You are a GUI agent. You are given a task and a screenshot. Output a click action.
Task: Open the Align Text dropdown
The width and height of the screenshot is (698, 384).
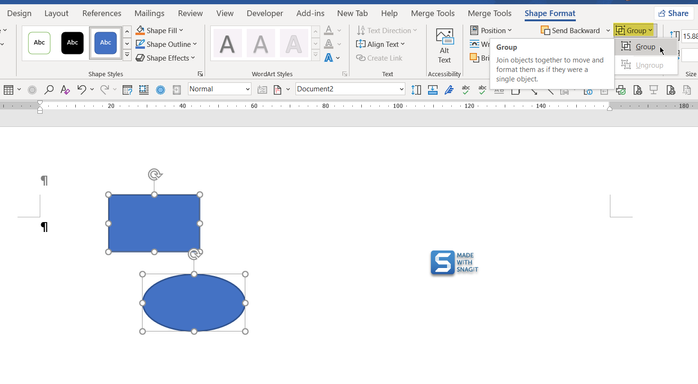[x=381, y=44]
